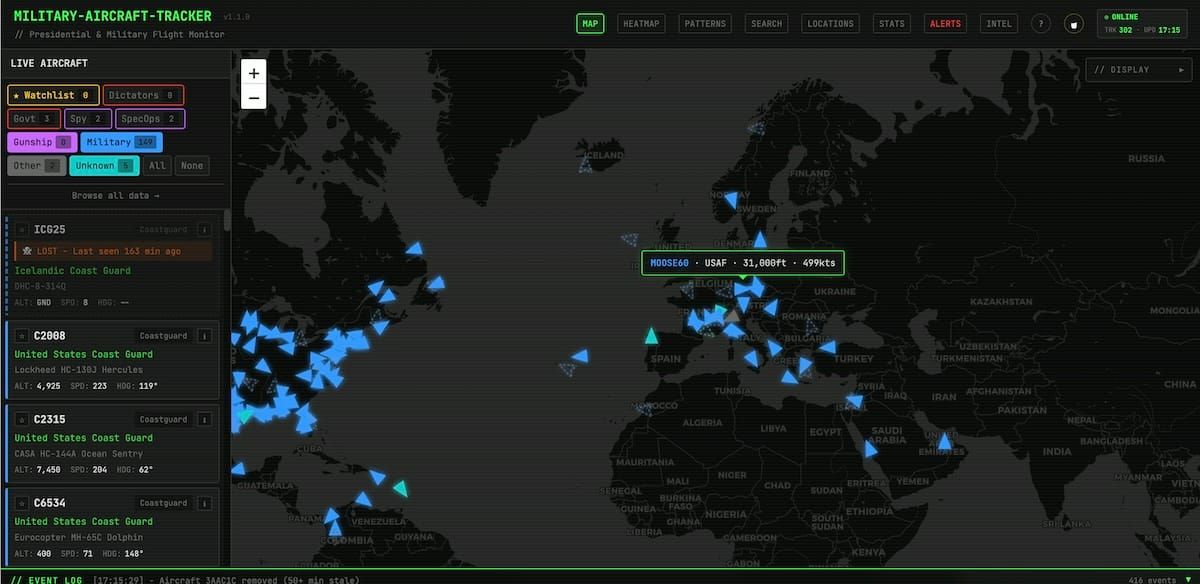Select outlined marker west of the UK
The height and width of the screenshot is (584, 1200).
tap(630, 239)
